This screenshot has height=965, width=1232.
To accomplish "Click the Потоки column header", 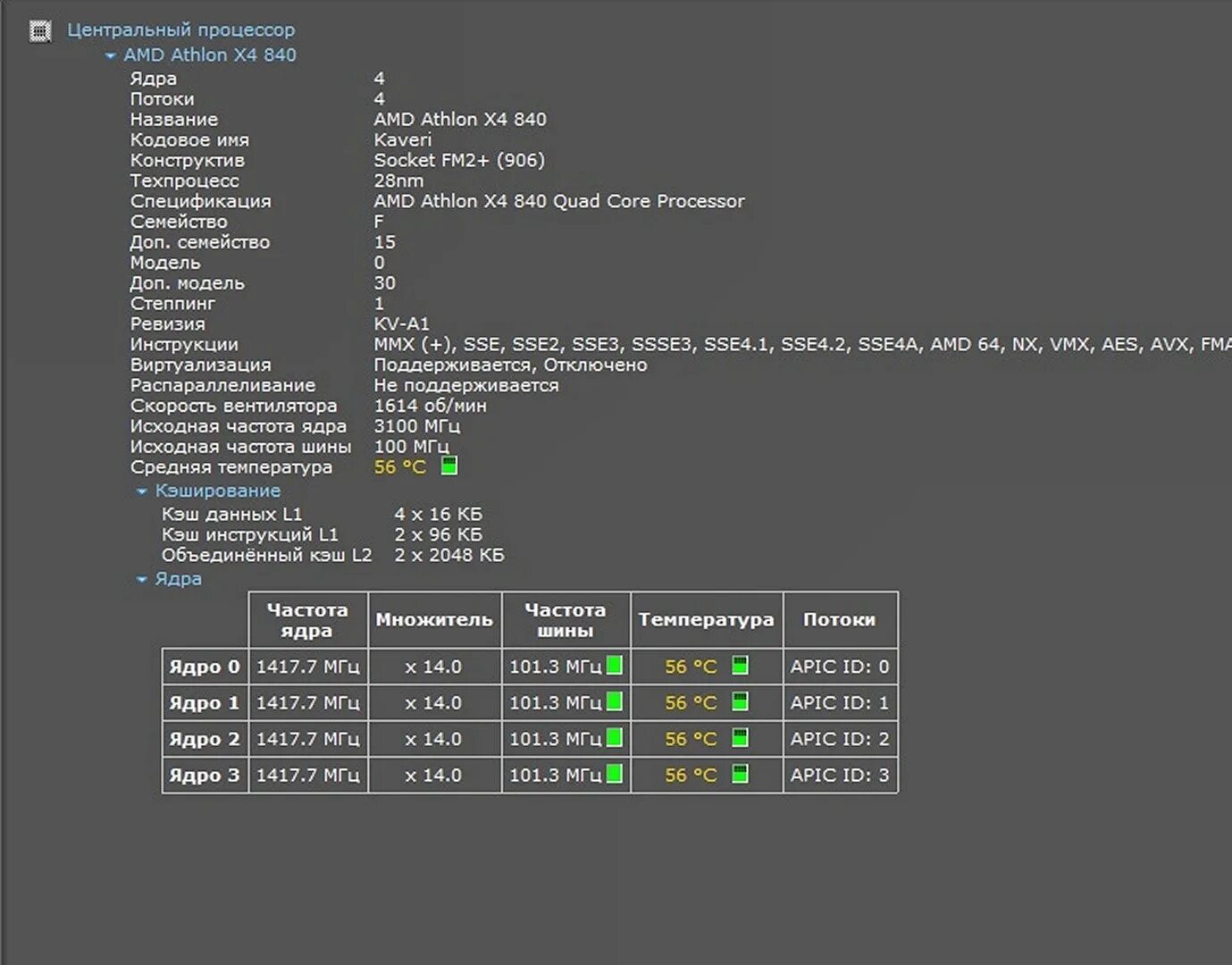I will [x=839, y=620].
